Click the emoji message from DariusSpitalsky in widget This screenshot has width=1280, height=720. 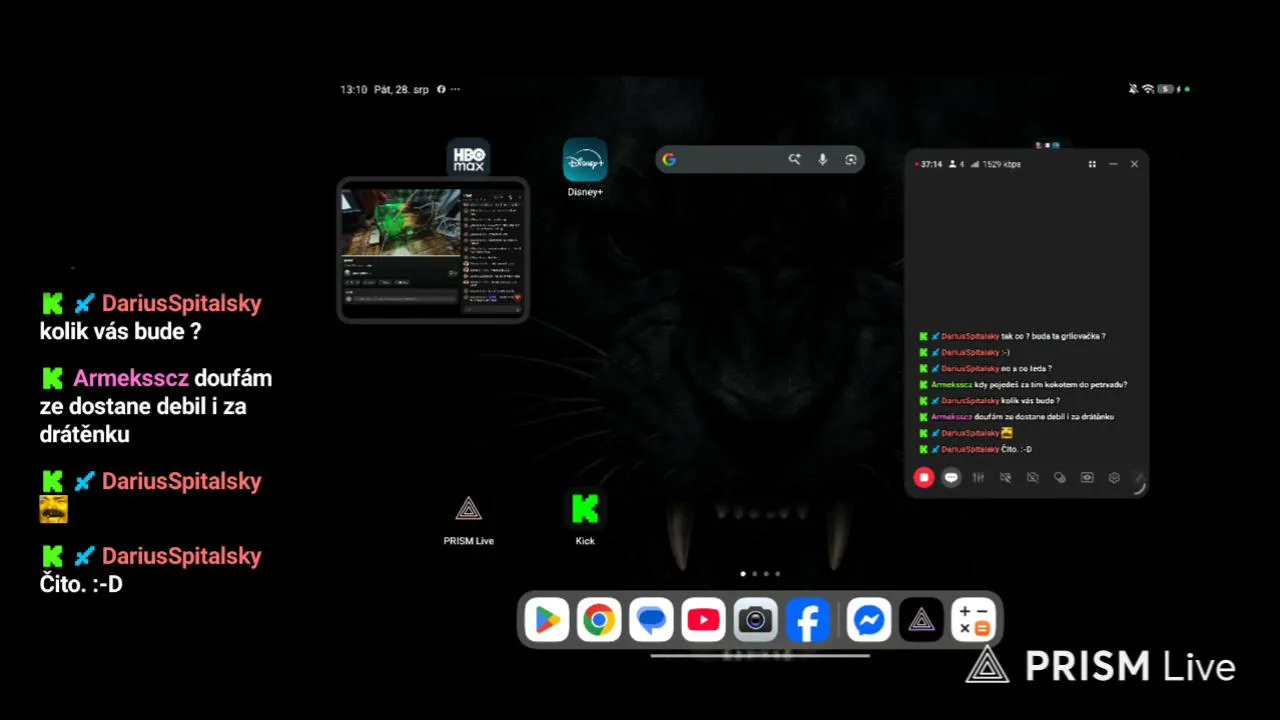[1007, 433]
